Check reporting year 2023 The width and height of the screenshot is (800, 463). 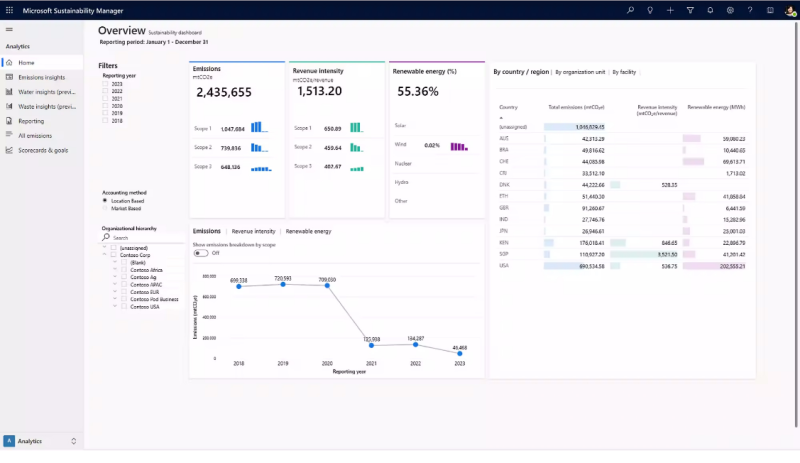[105, 84]
